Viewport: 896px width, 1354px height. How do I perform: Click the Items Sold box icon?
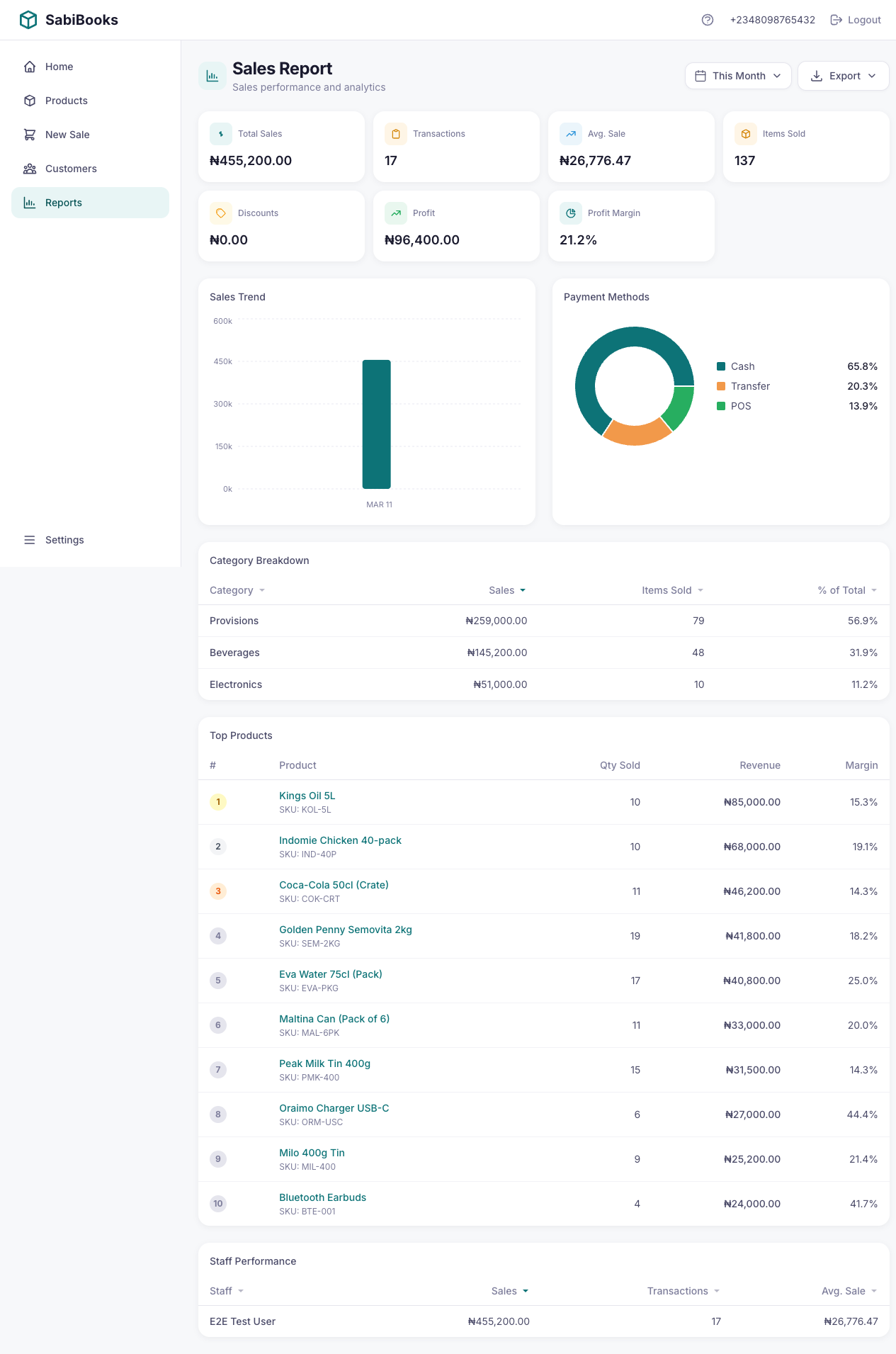[746, 134]
